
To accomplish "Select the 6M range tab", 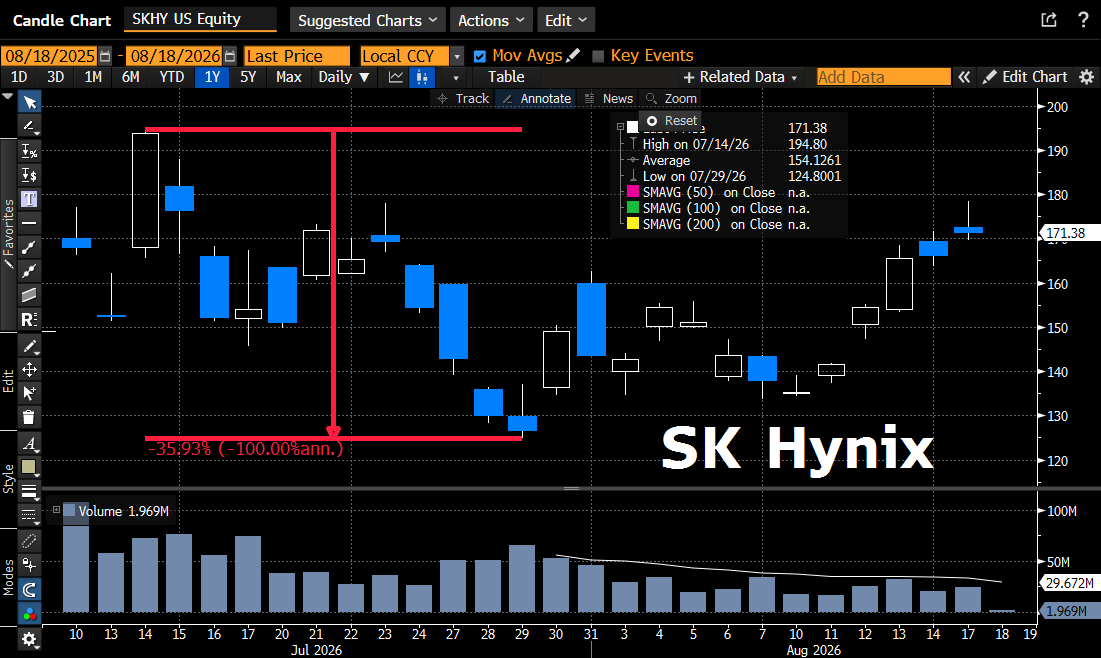I will pos(131,77).
